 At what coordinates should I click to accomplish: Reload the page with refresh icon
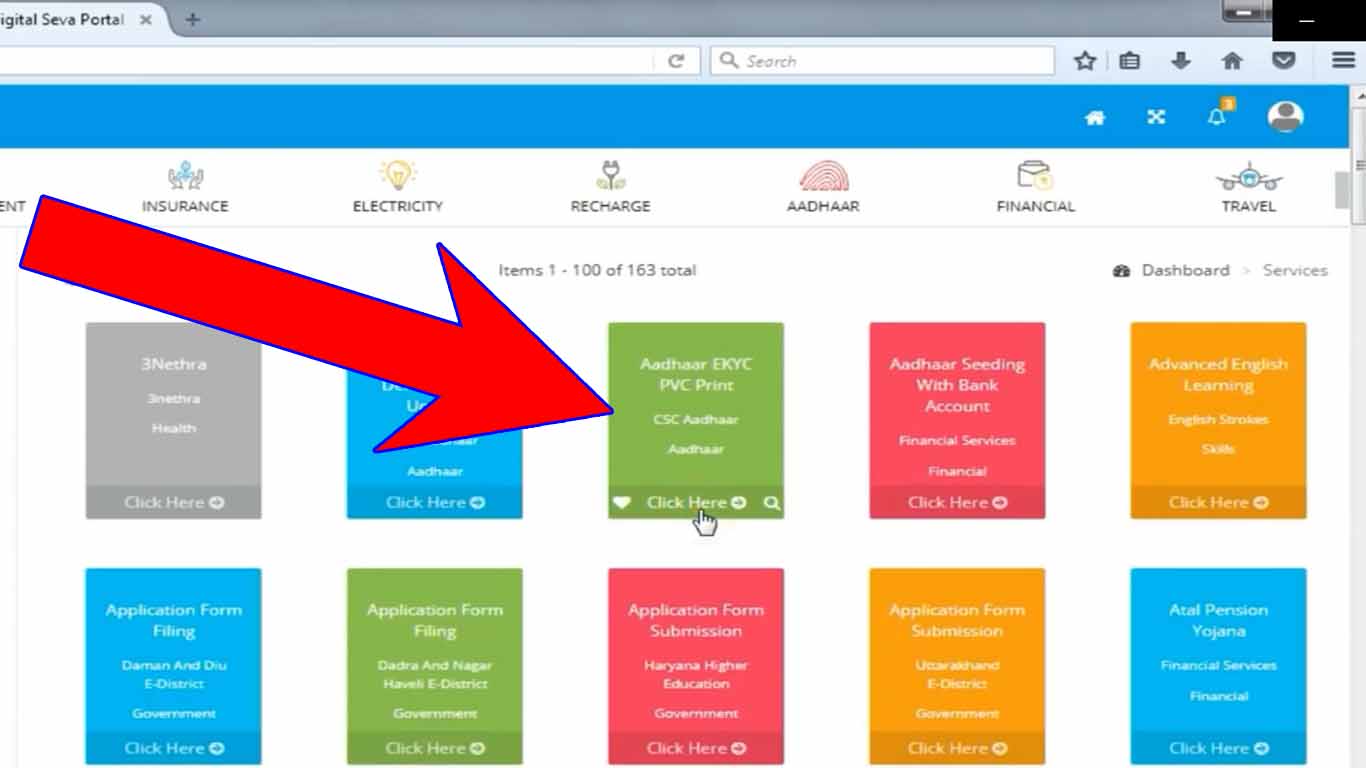676,61
